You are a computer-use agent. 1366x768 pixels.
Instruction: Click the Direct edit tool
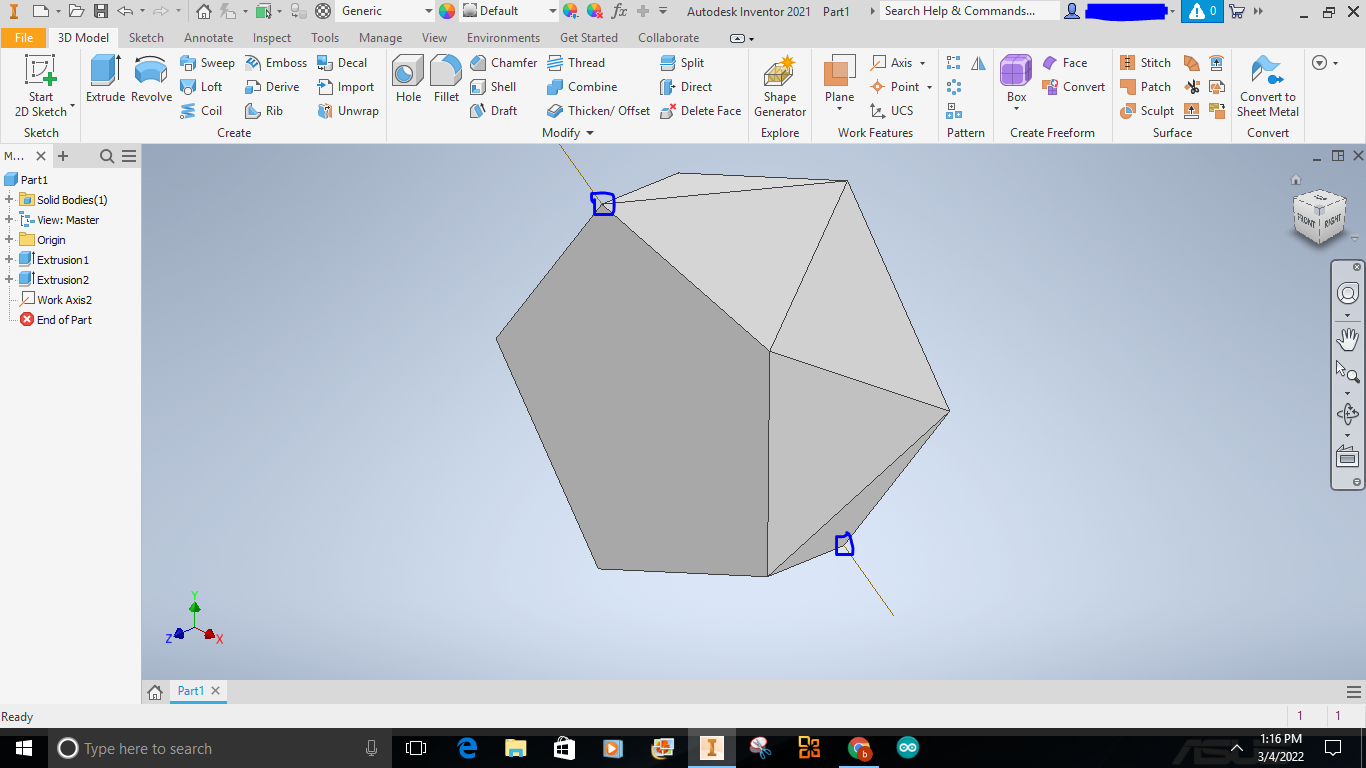[686, 86]
